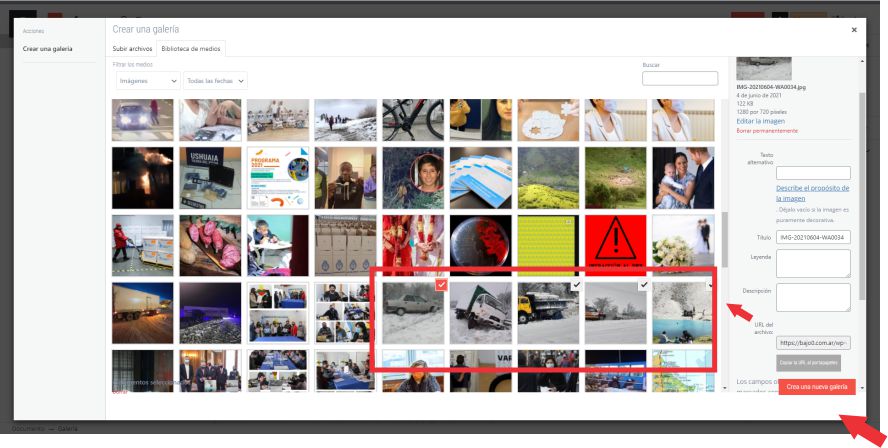888x448 pixels.
Task: Expand the Todas las fechas filter
Action: (x=215, y=80)
